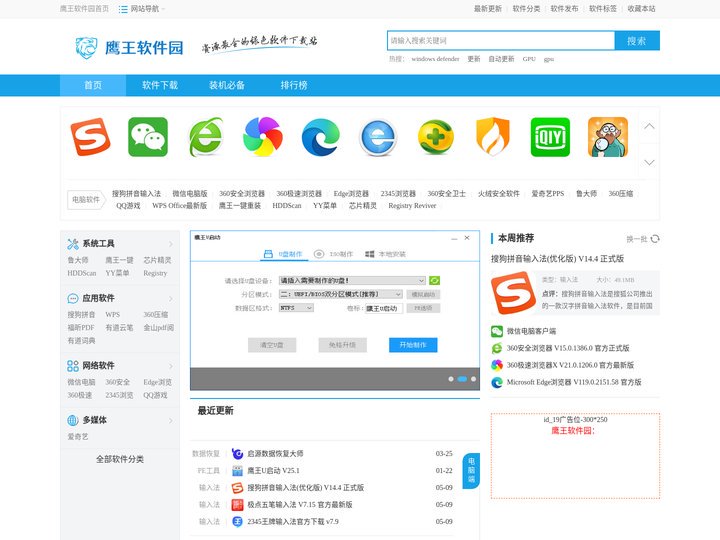
Task: Click the 卷标 鹰王U启动 text field
Action: [384, 308]
